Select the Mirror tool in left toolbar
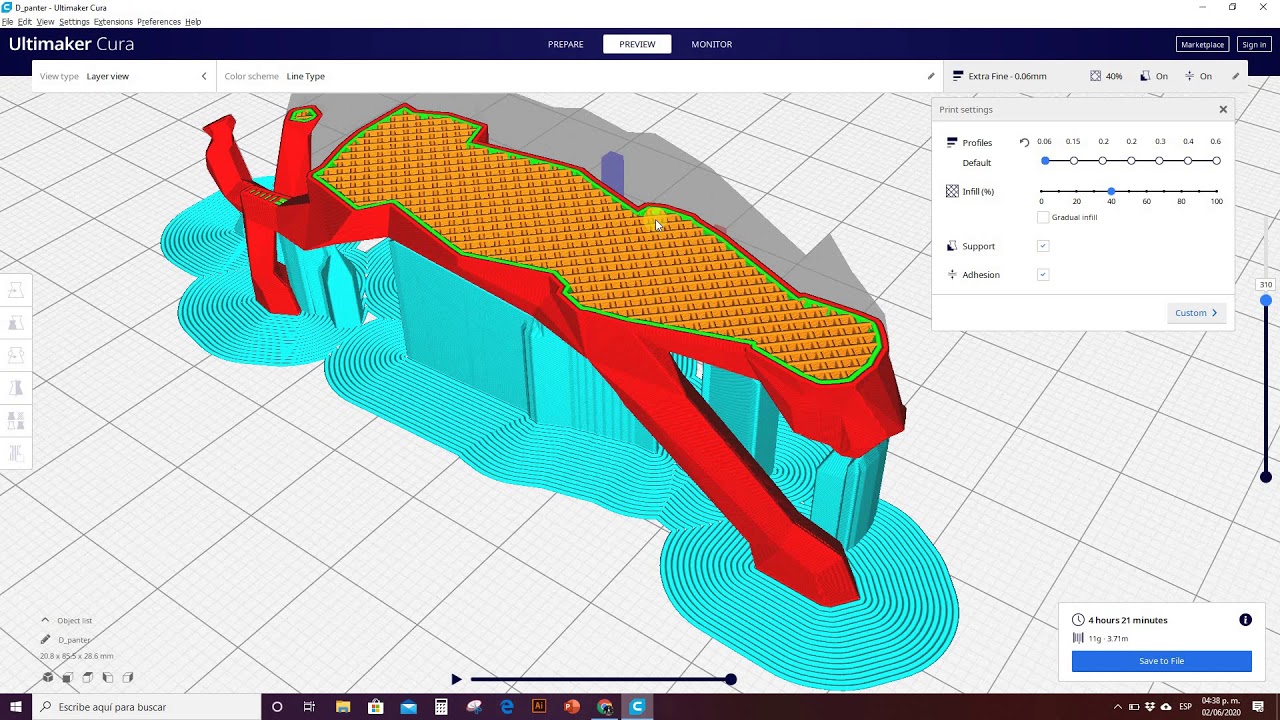The width and height of the screenshot is (1280, 720). click(x=16, y=388)
